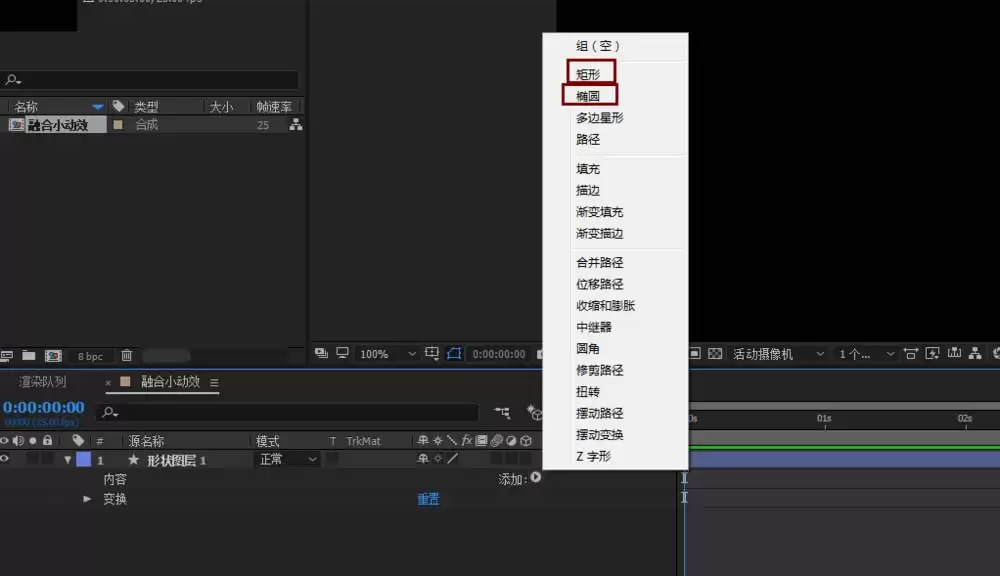Image resolution: width=1000 pixels, height=576 pixels.
Task: Choose 矩形 from the add menu
Action: click(588, 74)
